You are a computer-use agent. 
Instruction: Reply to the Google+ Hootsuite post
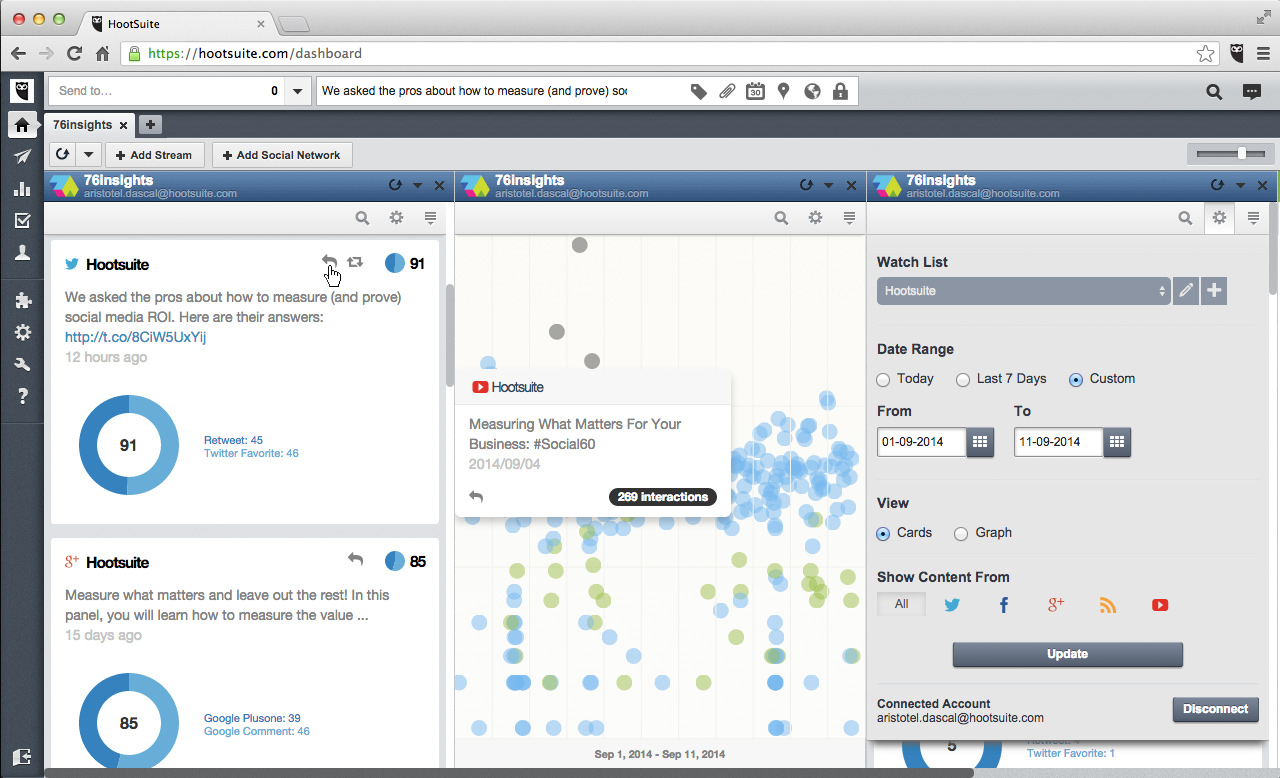tap(355, 559)
